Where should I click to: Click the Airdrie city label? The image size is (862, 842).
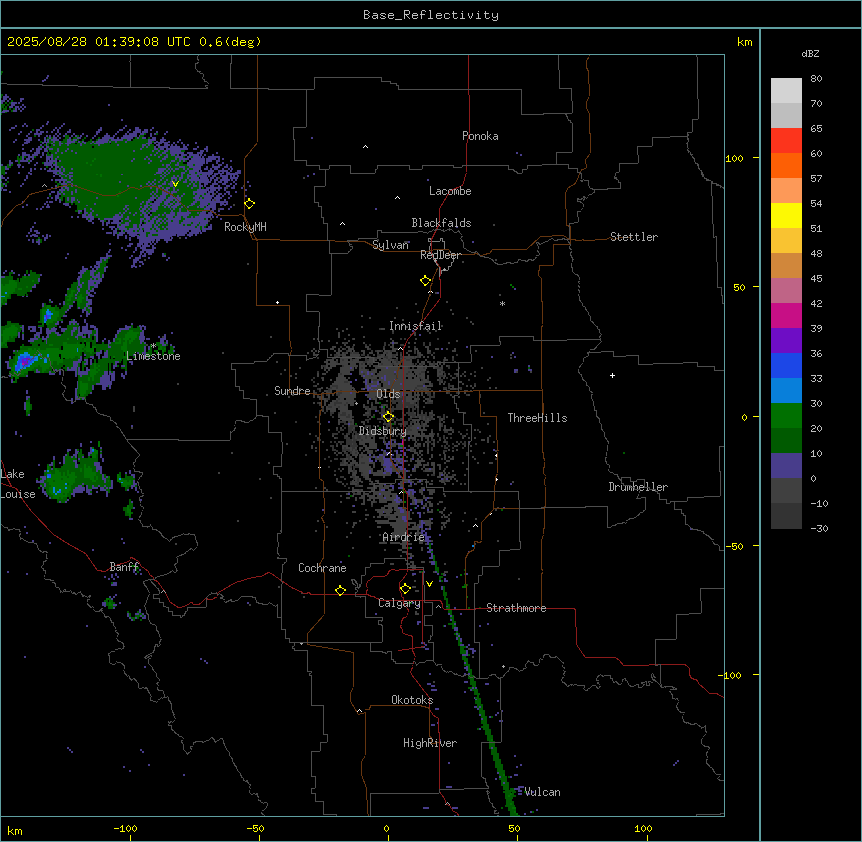pos(404,537)
